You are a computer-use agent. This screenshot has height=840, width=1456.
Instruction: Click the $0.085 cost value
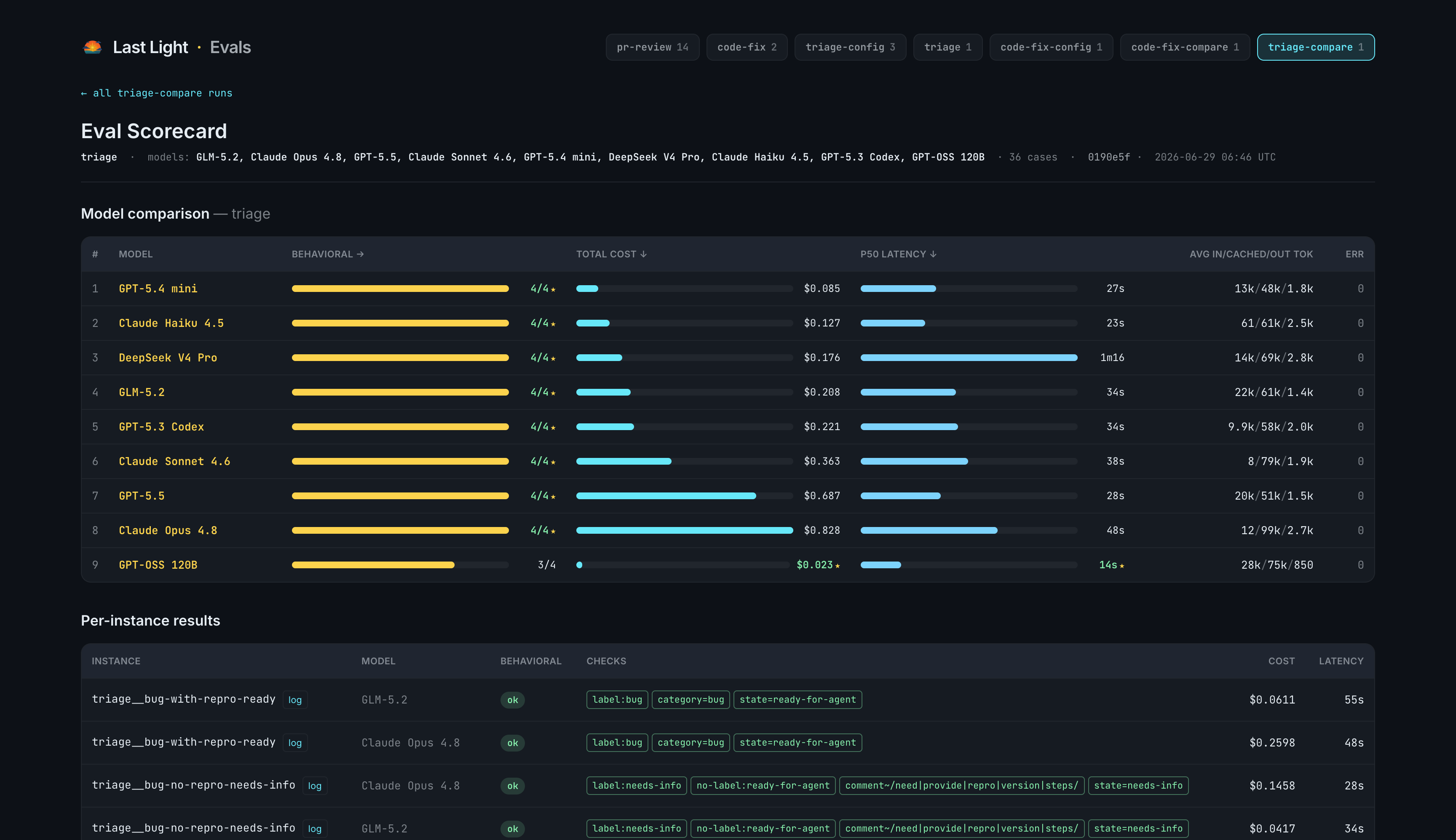[x=822, y=289]
